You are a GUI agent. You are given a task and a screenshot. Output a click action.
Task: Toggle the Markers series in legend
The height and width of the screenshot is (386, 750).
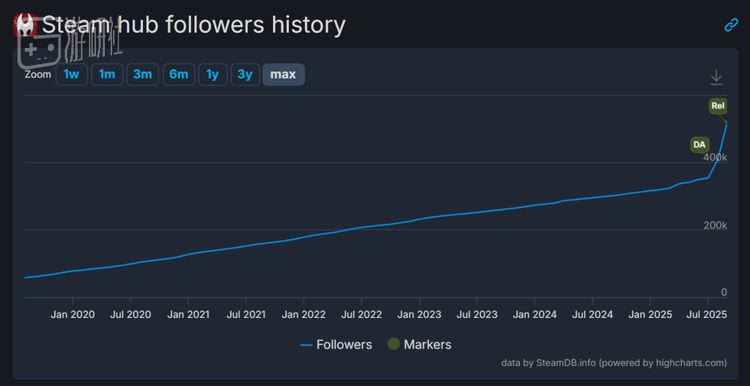(x=419, y=344)
